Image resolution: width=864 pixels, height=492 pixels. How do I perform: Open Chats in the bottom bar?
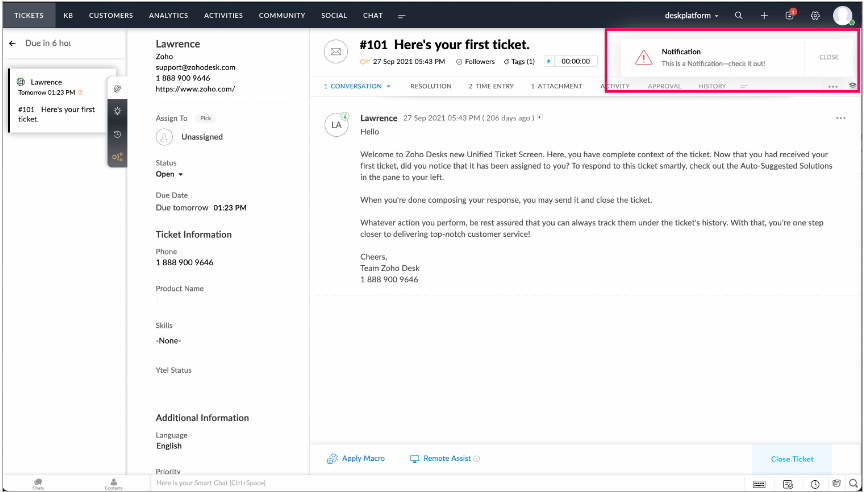38,484
